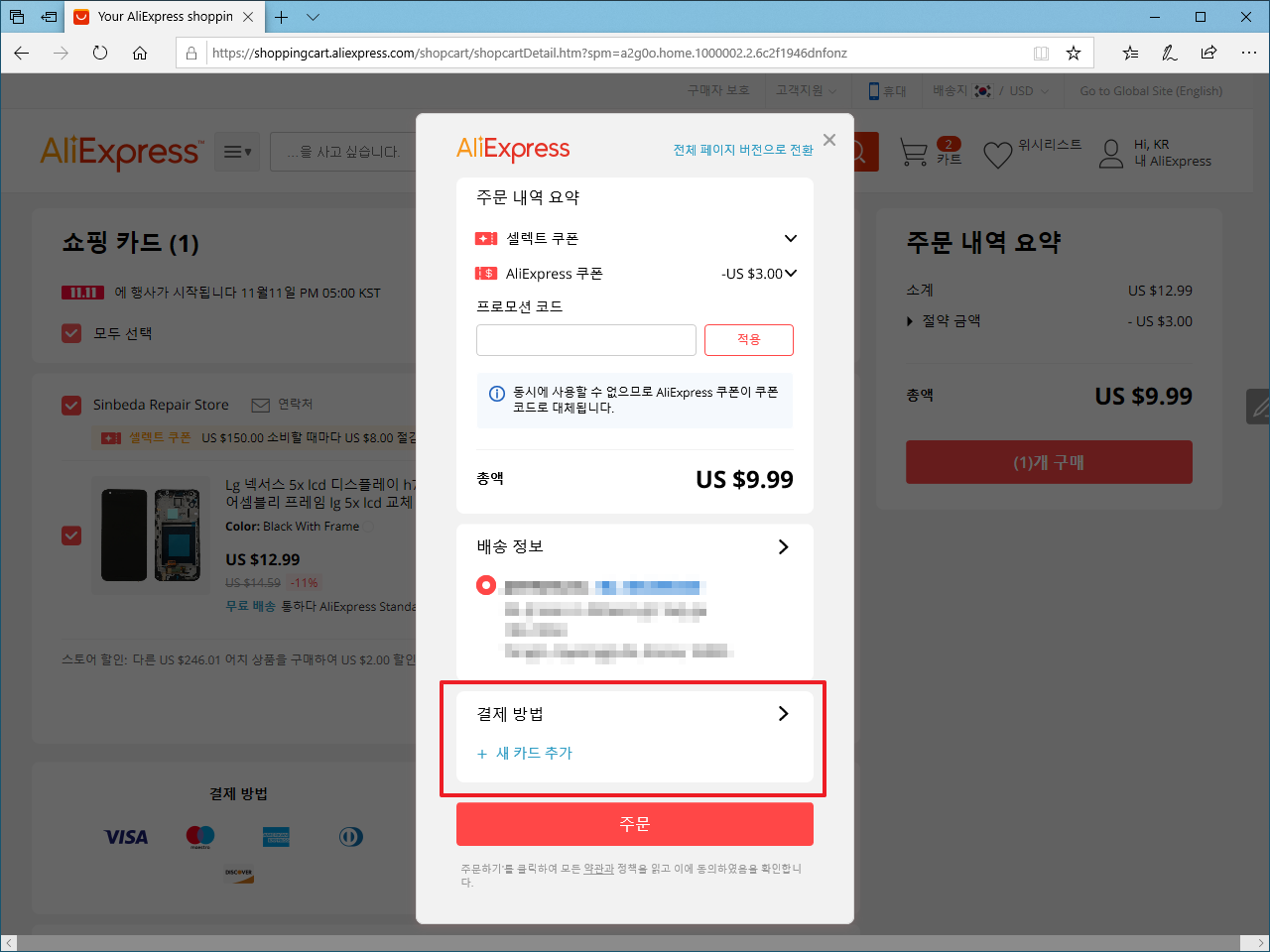Click the AliExpress main page logo
Screen dimensions: 1270x952
tap(122, 152)
